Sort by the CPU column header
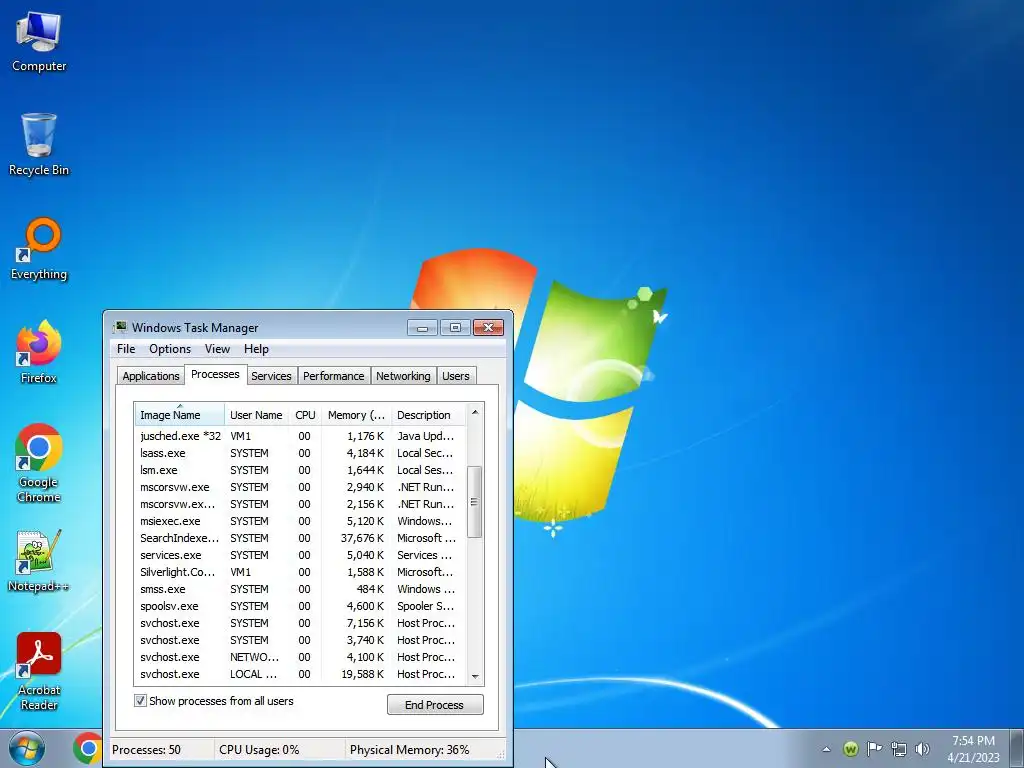1024x768 pixels. tap(305, 415)
